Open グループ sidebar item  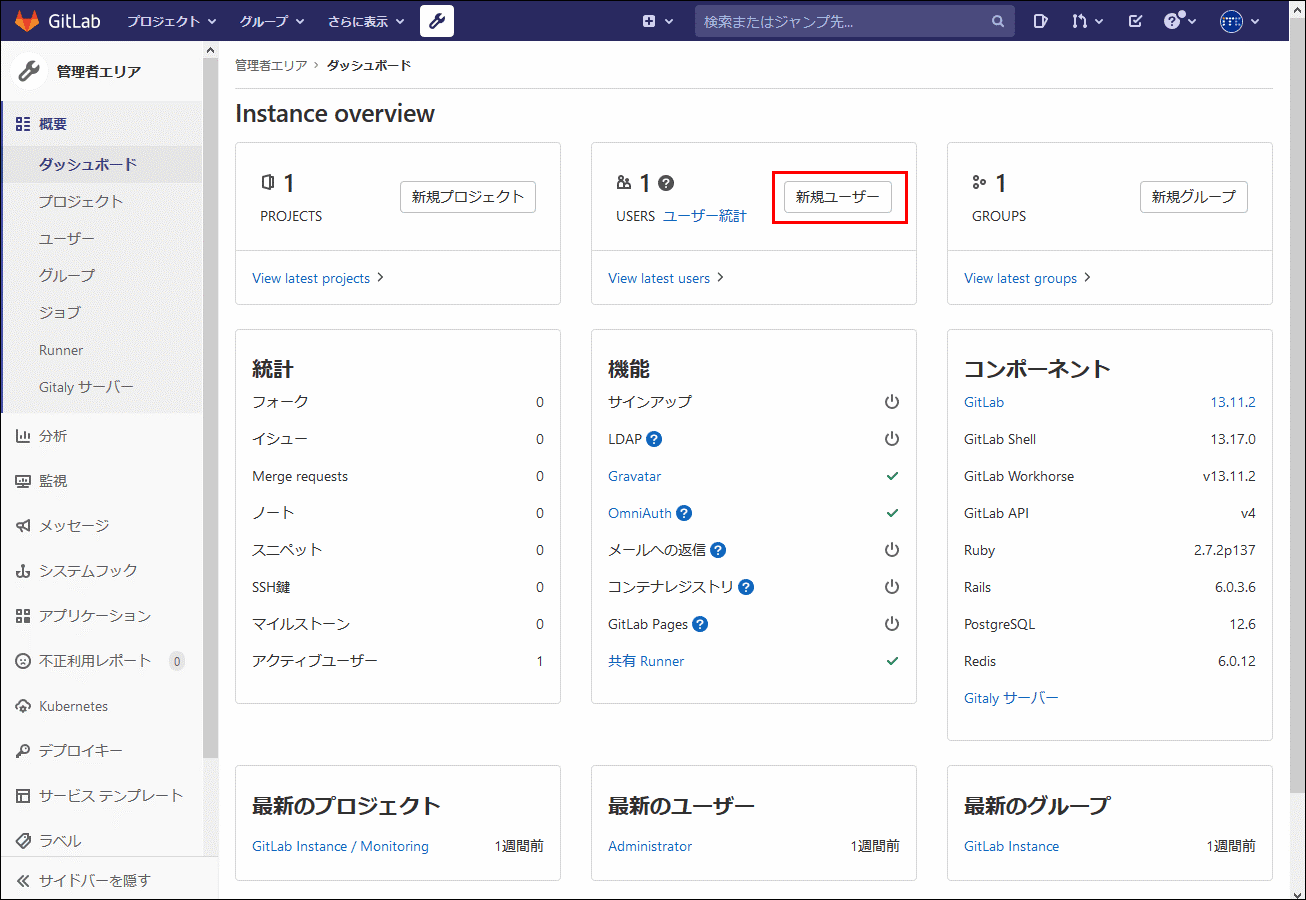pyautogui.click(x=101, y=275)
